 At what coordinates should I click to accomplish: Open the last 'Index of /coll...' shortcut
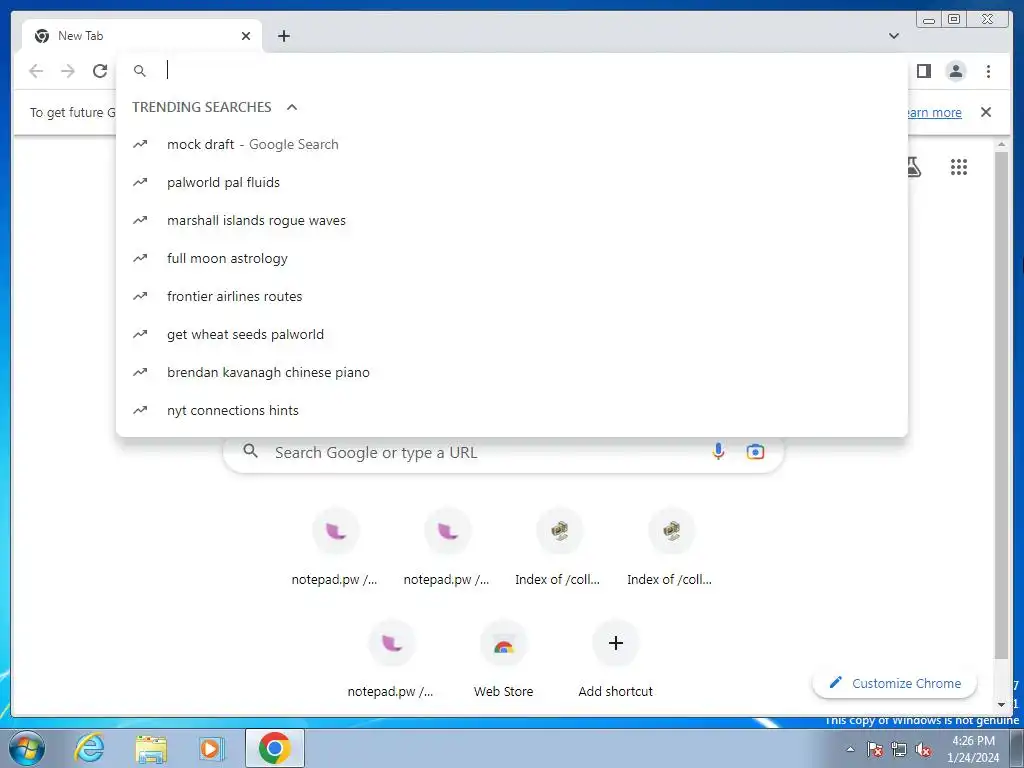pos(671,549)
